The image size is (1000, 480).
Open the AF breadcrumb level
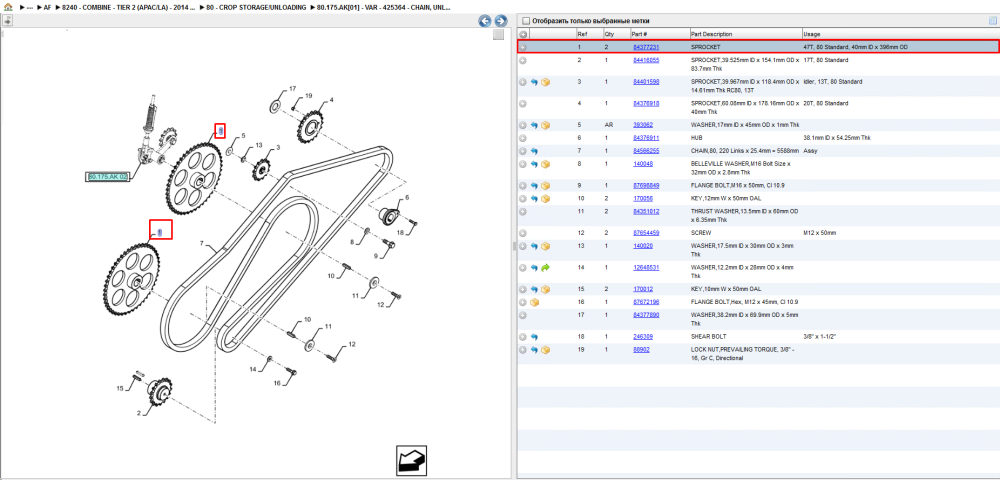[x=48, y=8]
